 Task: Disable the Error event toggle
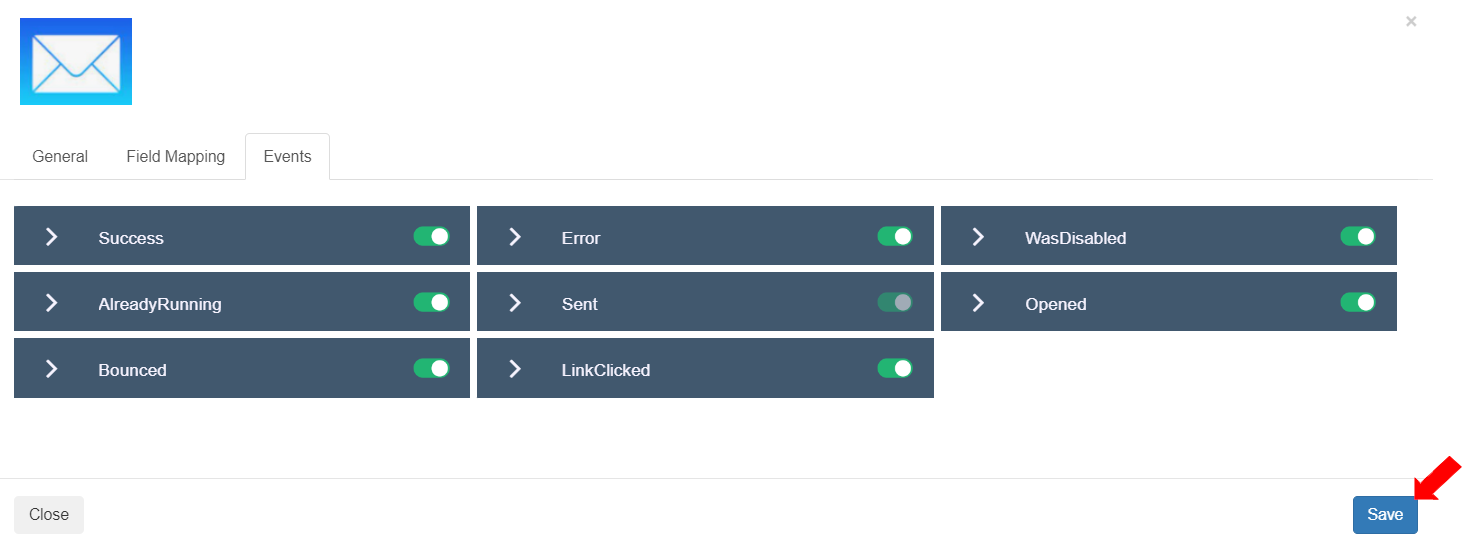click(895, 236)
